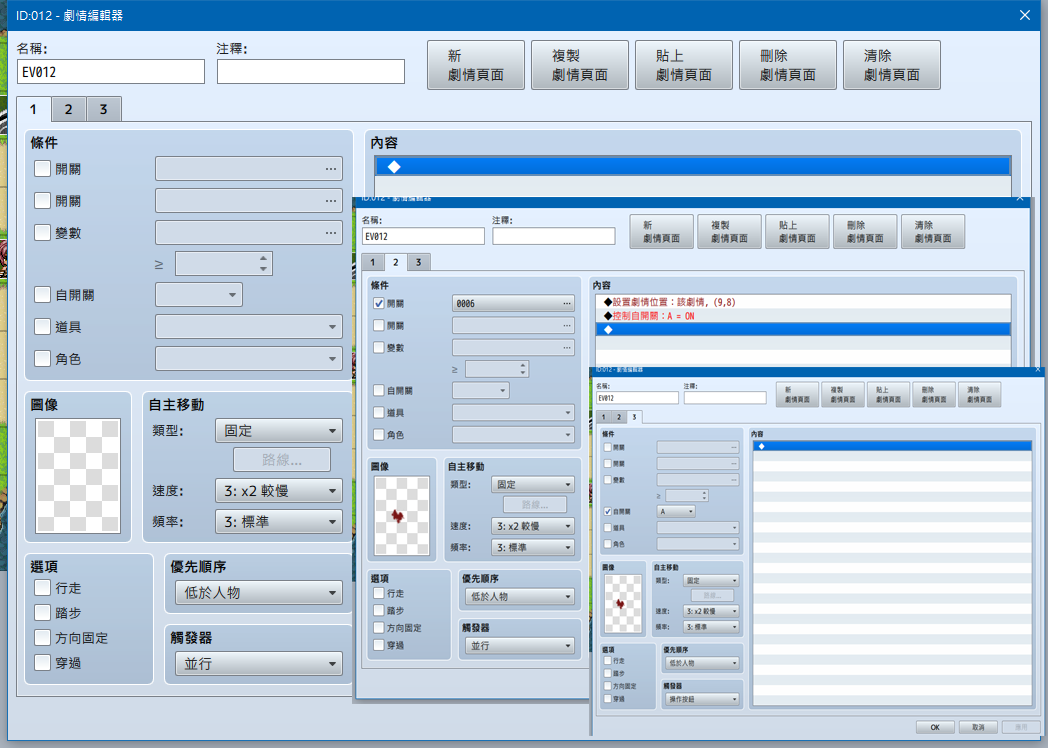
Task: Enable the 自開關 condition in the largest window
Action: pyautogui.click(x=42, y=294)
